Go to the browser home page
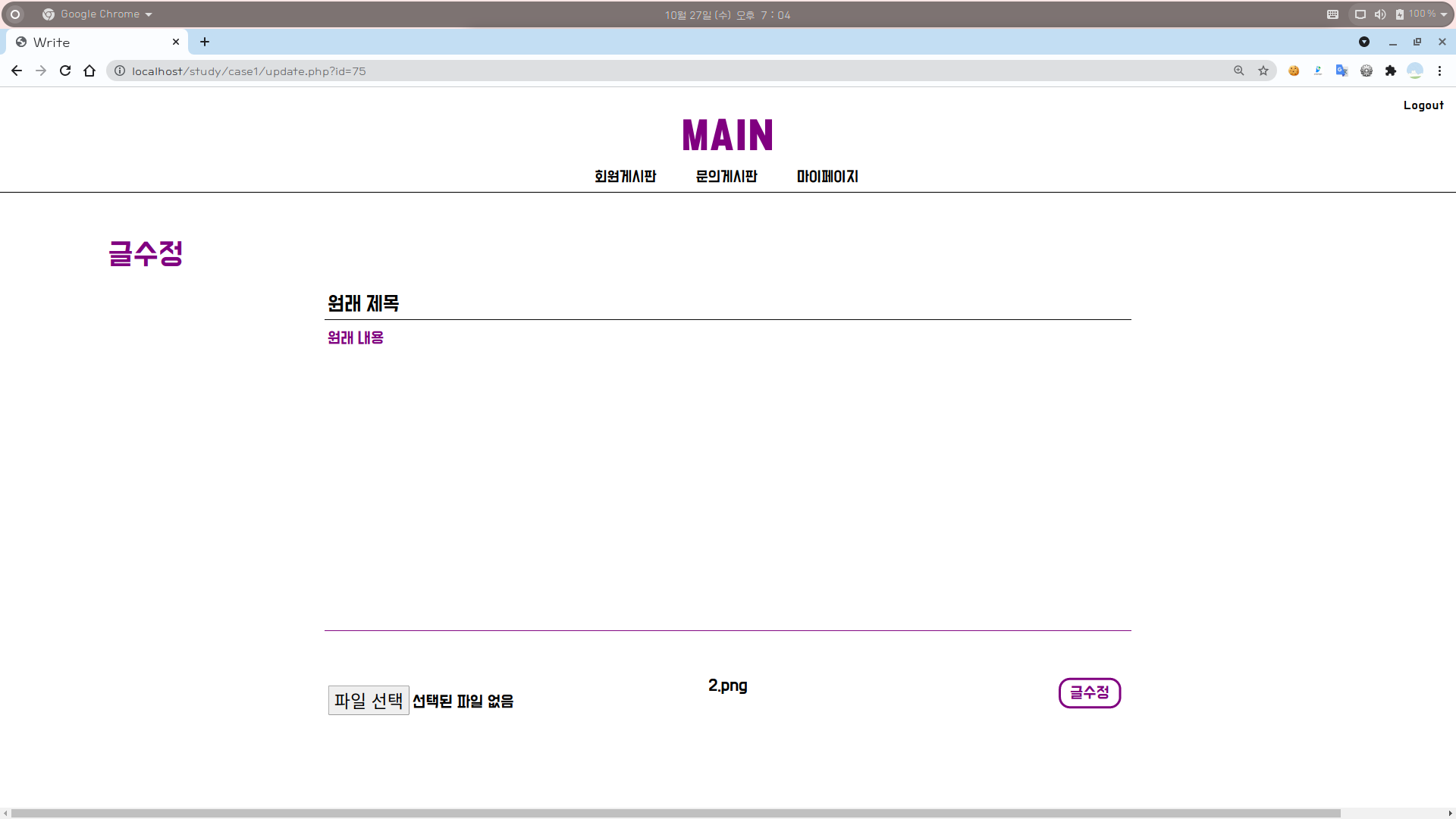The width and height of the screenshot is (1456, 819). click(89, 71)
